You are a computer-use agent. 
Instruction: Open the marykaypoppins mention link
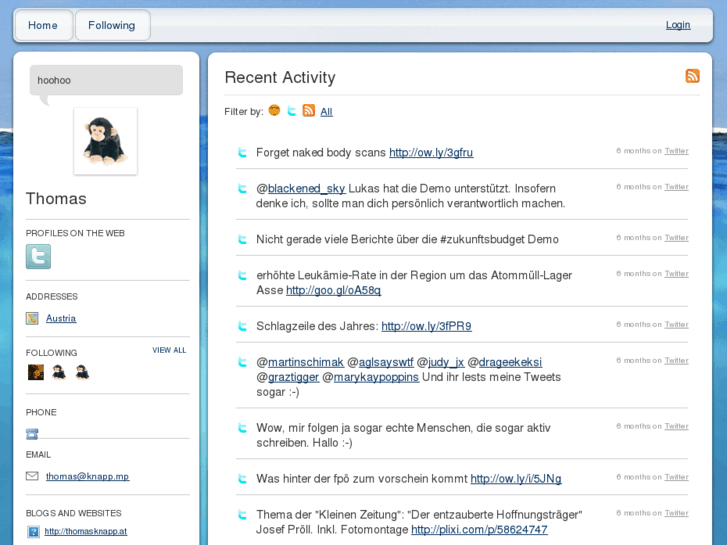pyautogui.click(x=376, y=377)
